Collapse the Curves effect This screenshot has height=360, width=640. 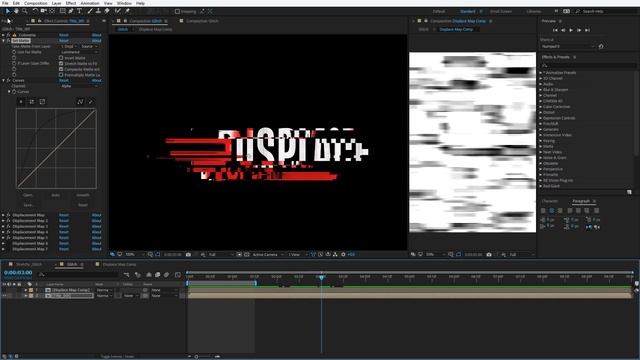pyautogui.click(x=4, y=80)
